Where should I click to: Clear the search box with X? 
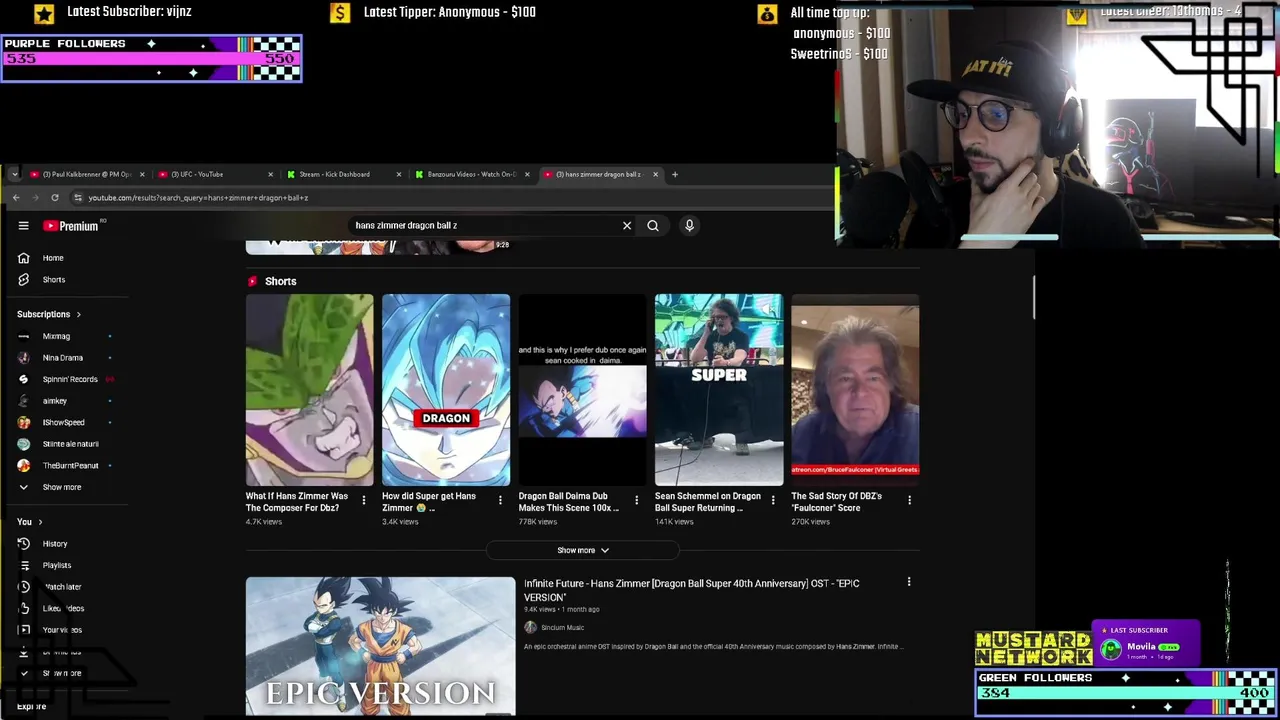click(x=627, y=226)
